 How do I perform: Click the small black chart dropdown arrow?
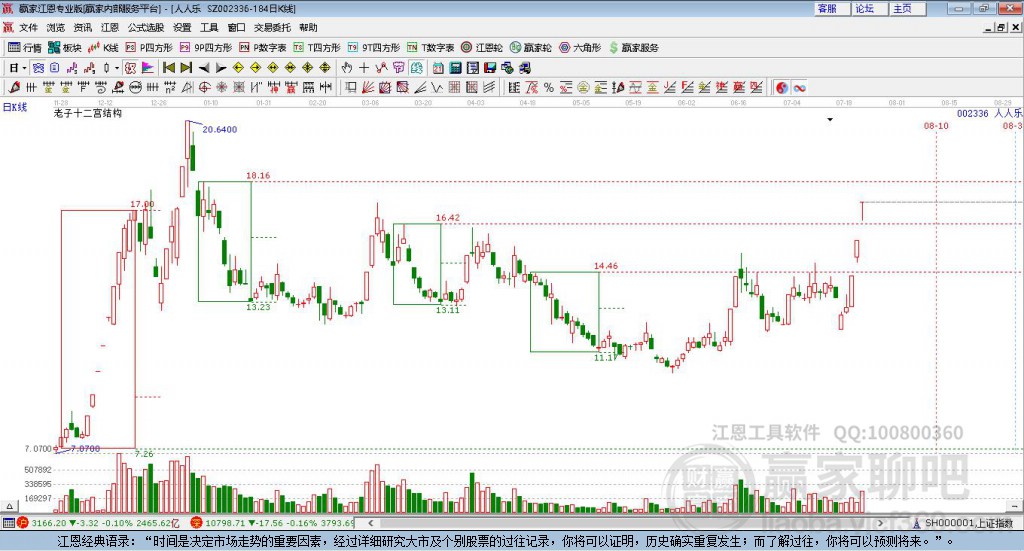[830, 119]
